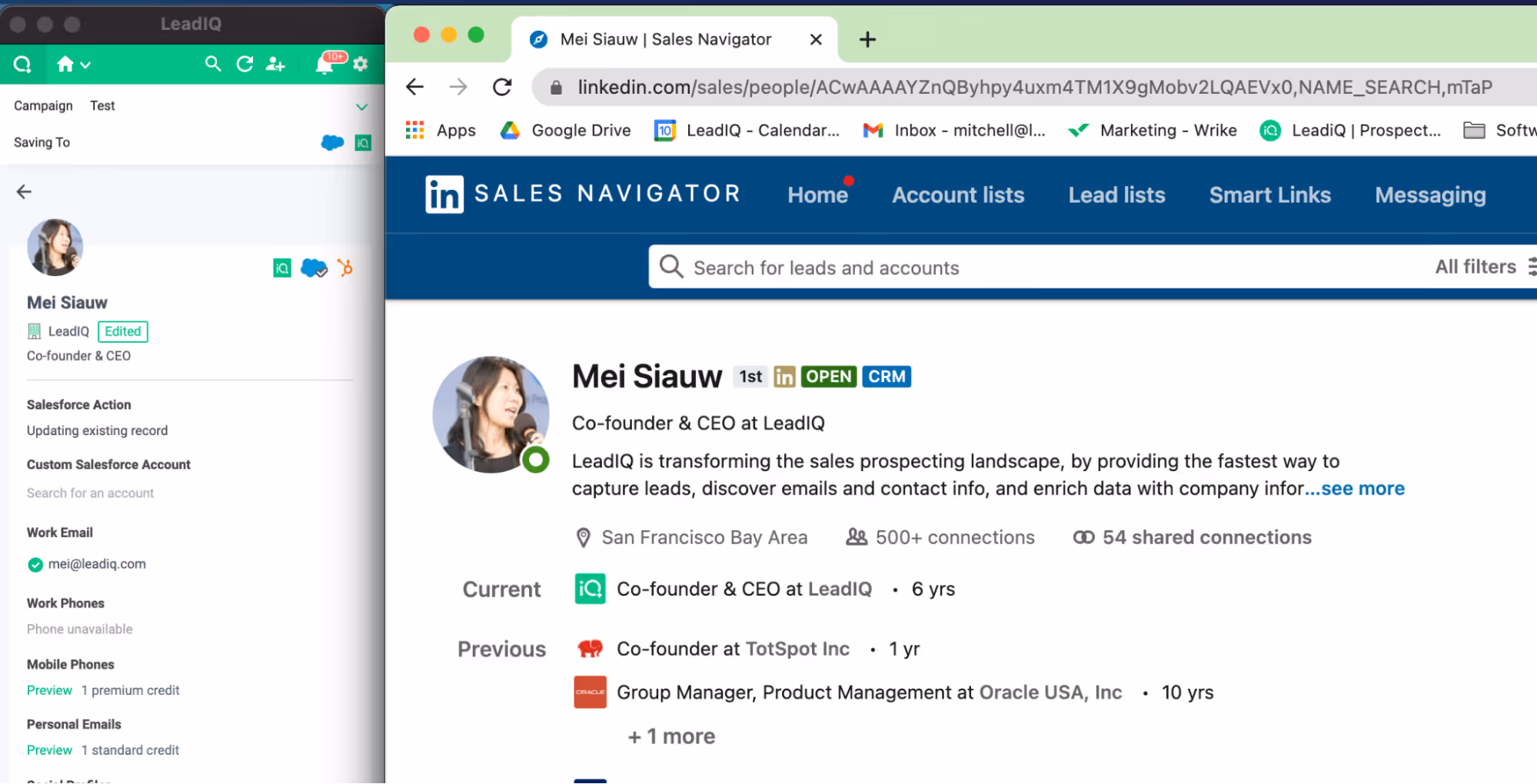The image size is (1537, 784).
Task: Open LeadIQ prospect search with the magnifier icon
Action: [x=213, y=65]
